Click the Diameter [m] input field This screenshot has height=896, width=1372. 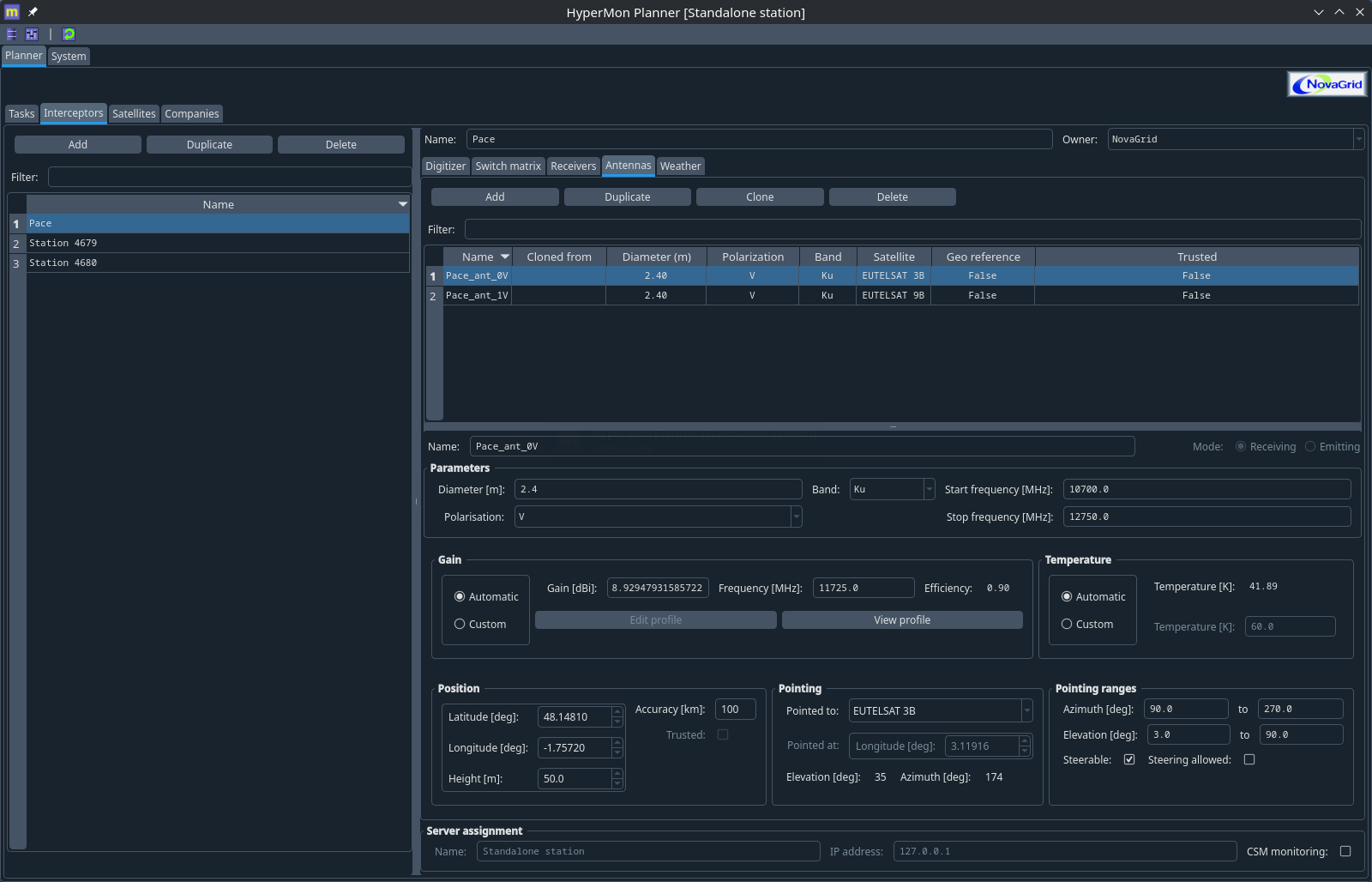[x=658, y=489]
